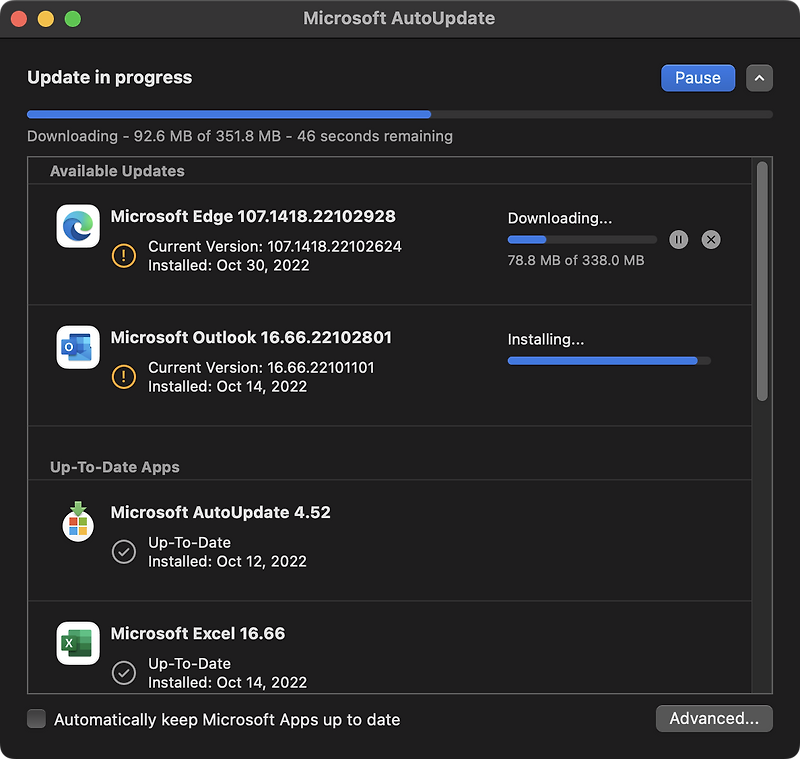Click the Microsoft AutoUpdate window title
Screen dimensions: 800x759
point(400,18)
